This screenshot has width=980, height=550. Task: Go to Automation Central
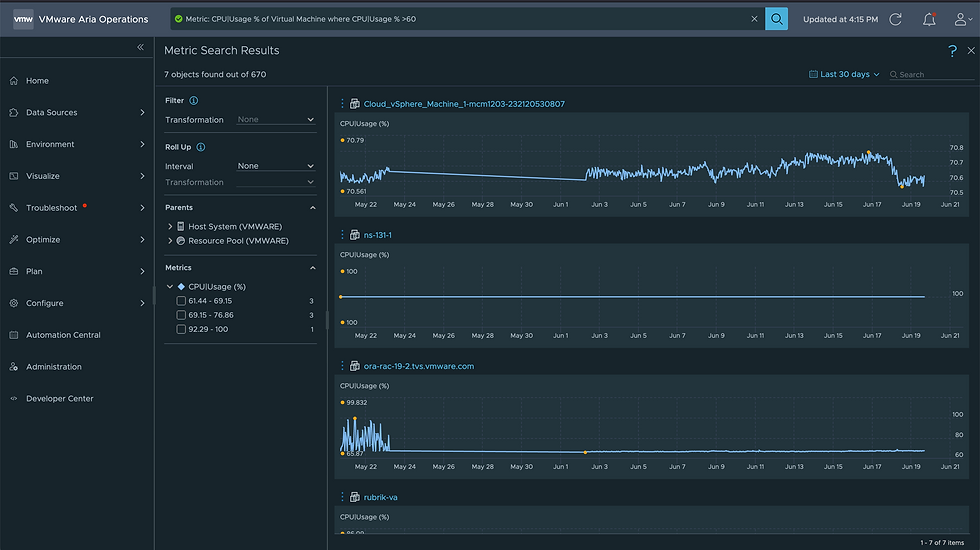point(63,335)
